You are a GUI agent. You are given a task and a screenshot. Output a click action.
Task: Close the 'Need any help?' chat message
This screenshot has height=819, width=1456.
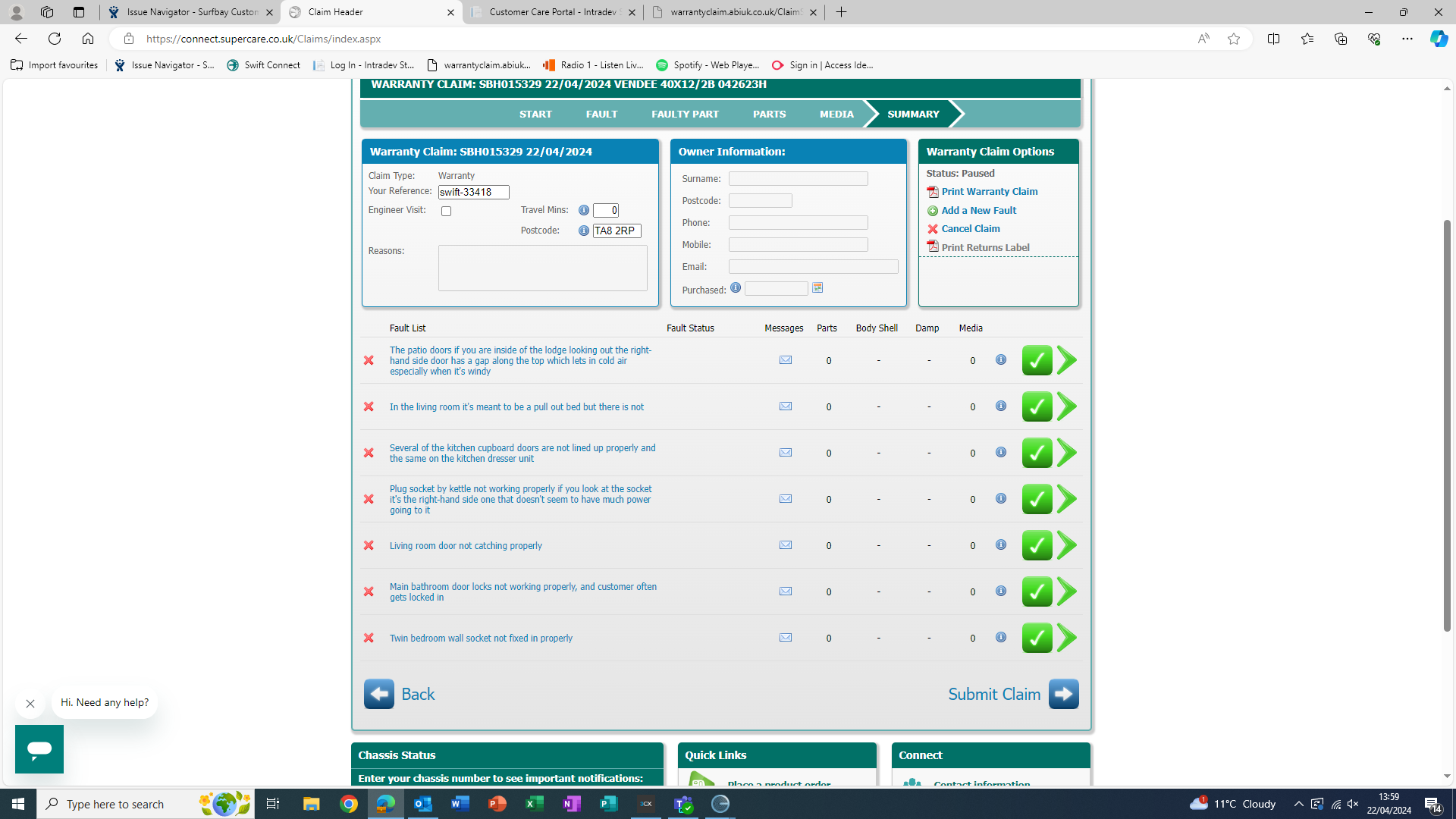pos(30,704)
